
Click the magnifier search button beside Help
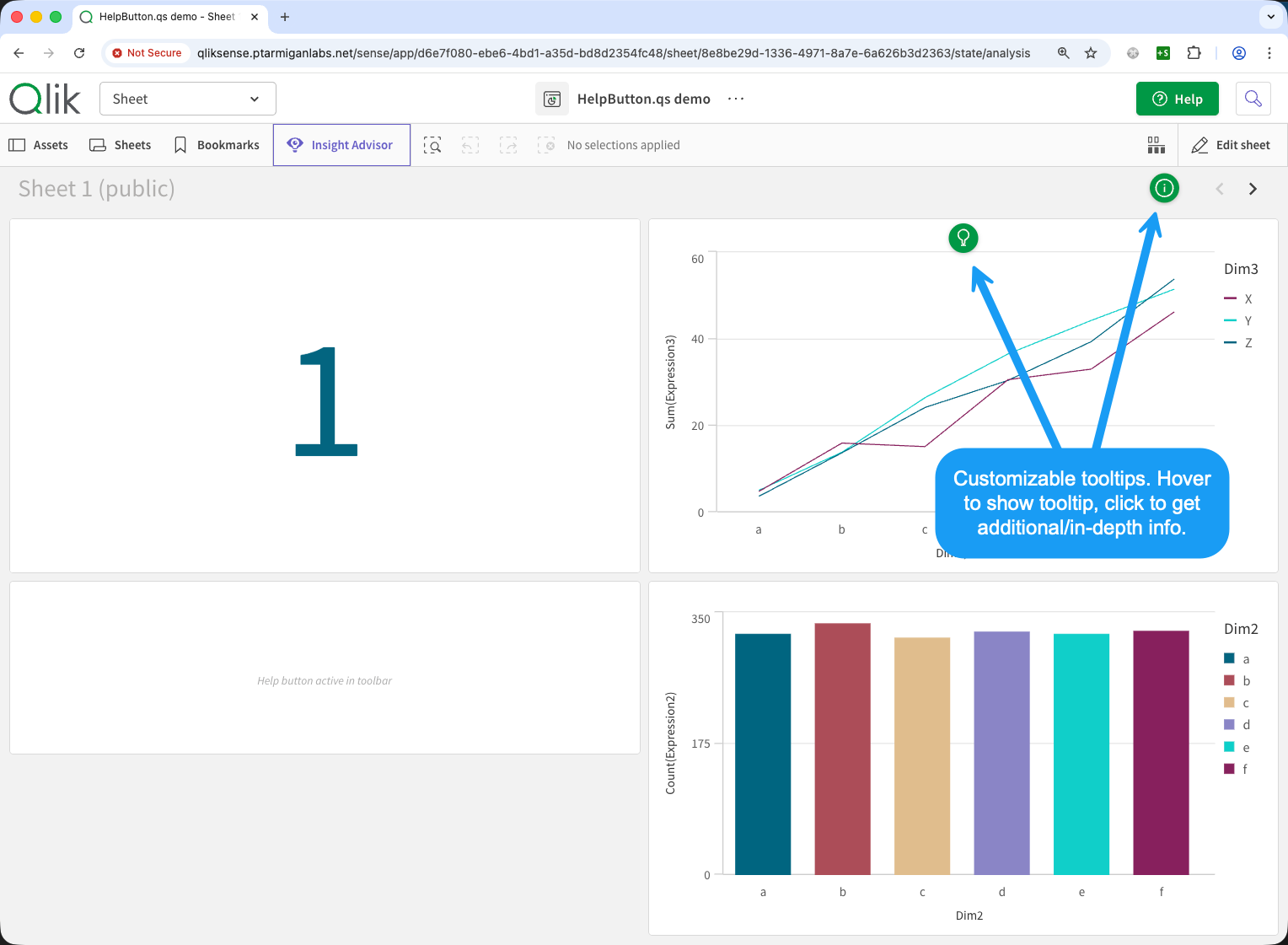pyautogui.click(x=1253, y=99)
